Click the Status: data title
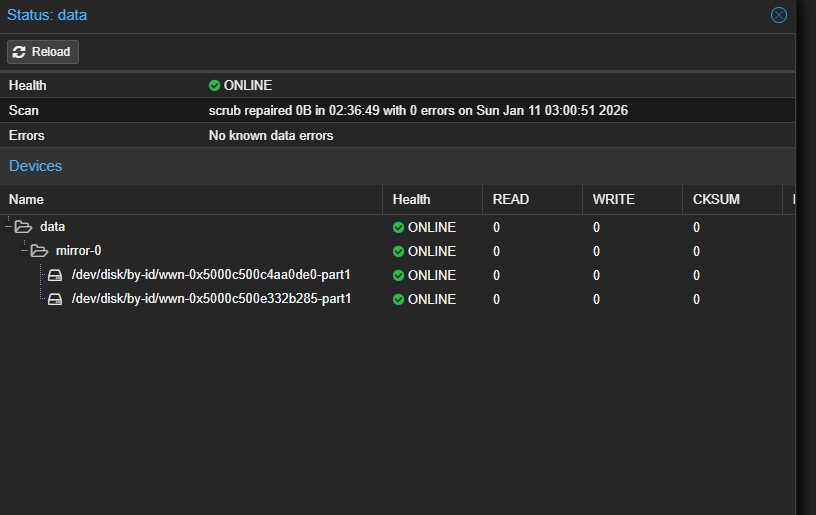 pos(47,15)
